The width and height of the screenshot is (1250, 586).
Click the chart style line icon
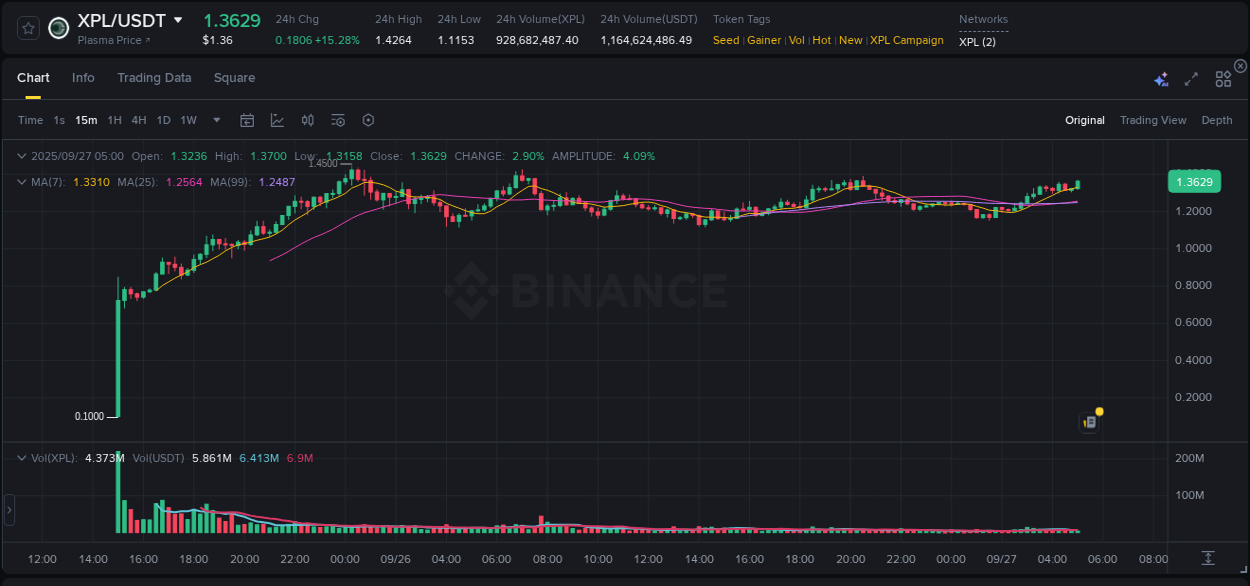(277, 119)
